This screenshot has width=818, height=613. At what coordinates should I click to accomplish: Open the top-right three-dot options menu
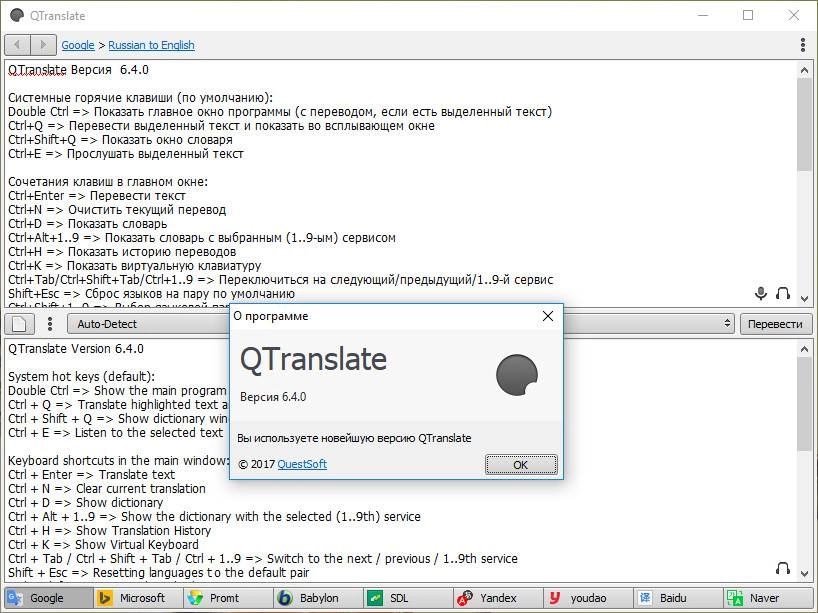point(803,45)
